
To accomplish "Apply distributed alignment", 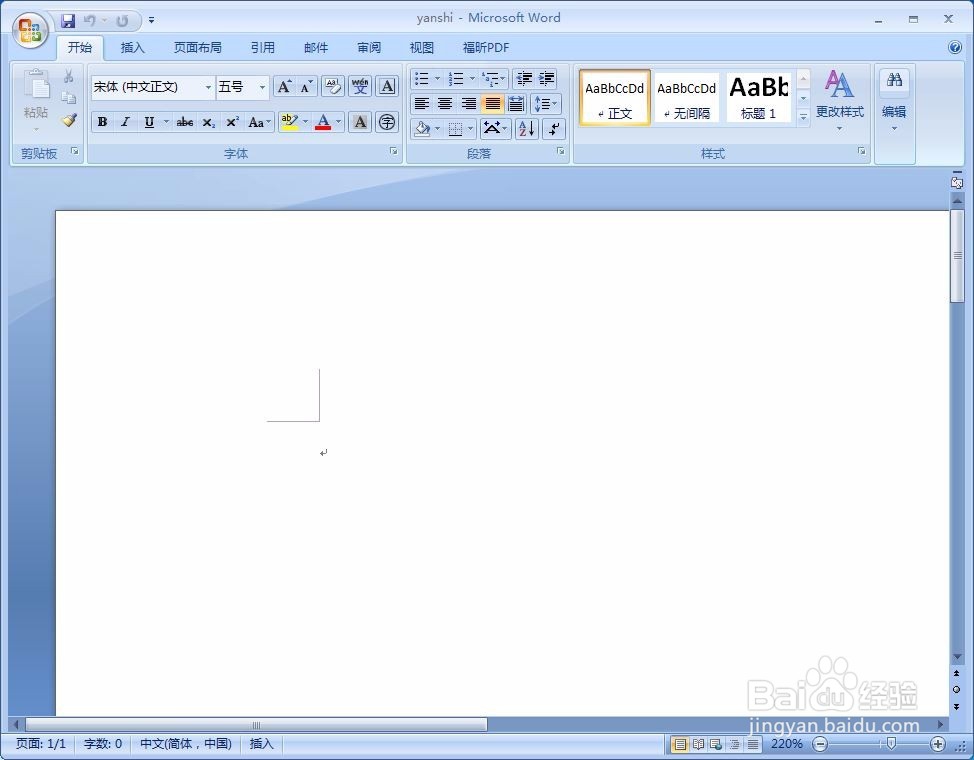I will coord(516,104).
